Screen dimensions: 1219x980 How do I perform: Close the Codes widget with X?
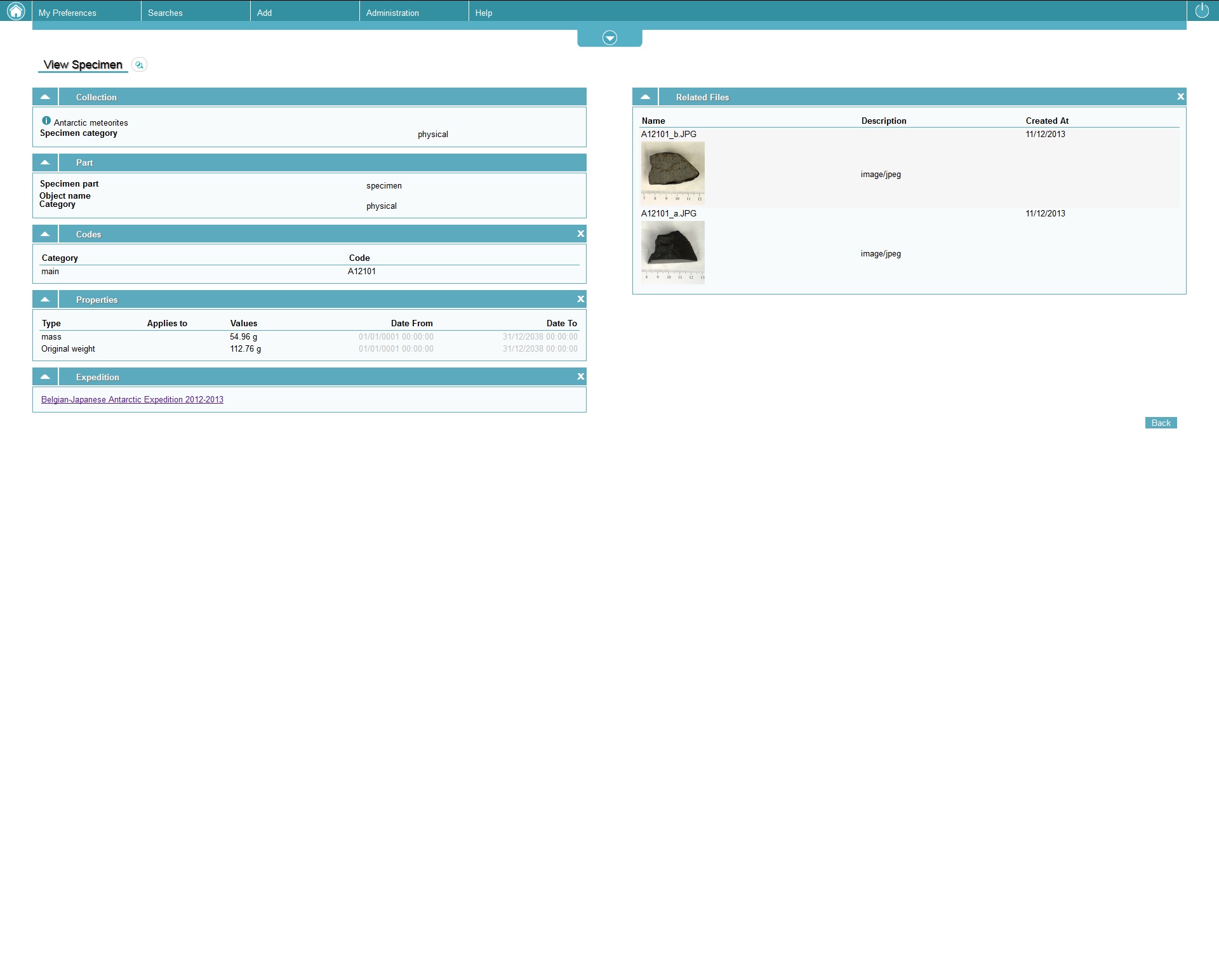[x=580, y=234]
